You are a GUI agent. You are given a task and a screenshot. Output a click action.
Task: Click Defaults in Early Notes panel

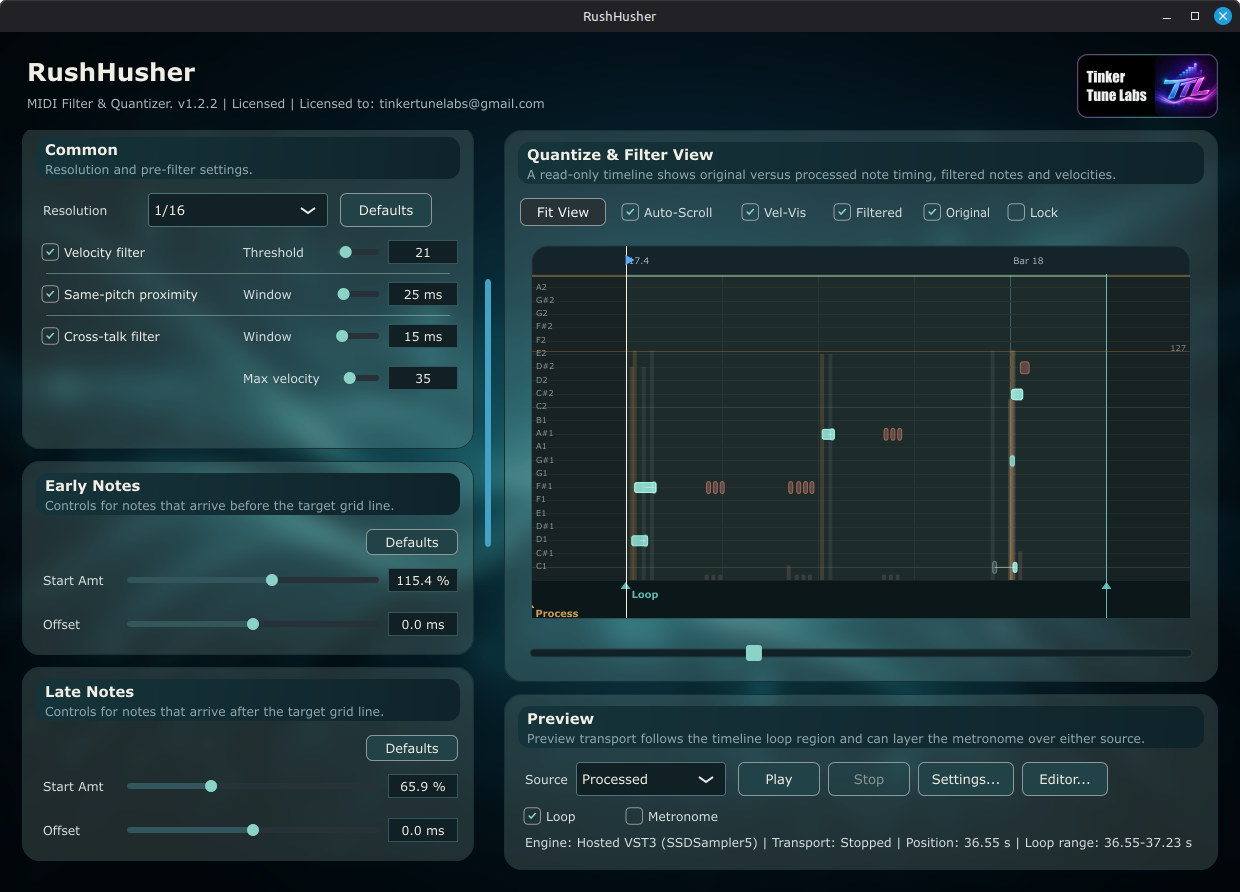[412, 542]
